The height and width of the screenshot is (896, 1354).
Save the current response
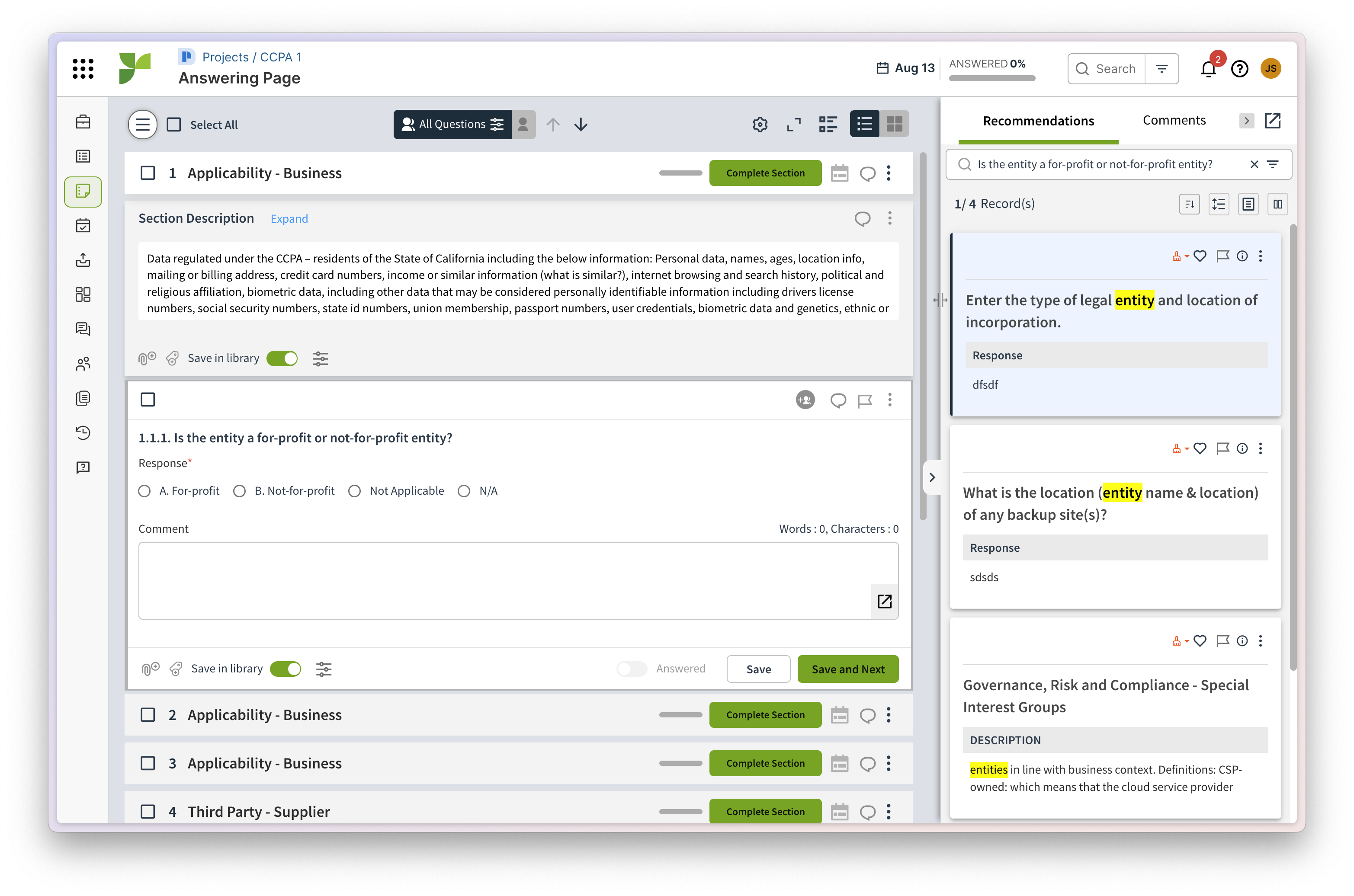point(758,669)
